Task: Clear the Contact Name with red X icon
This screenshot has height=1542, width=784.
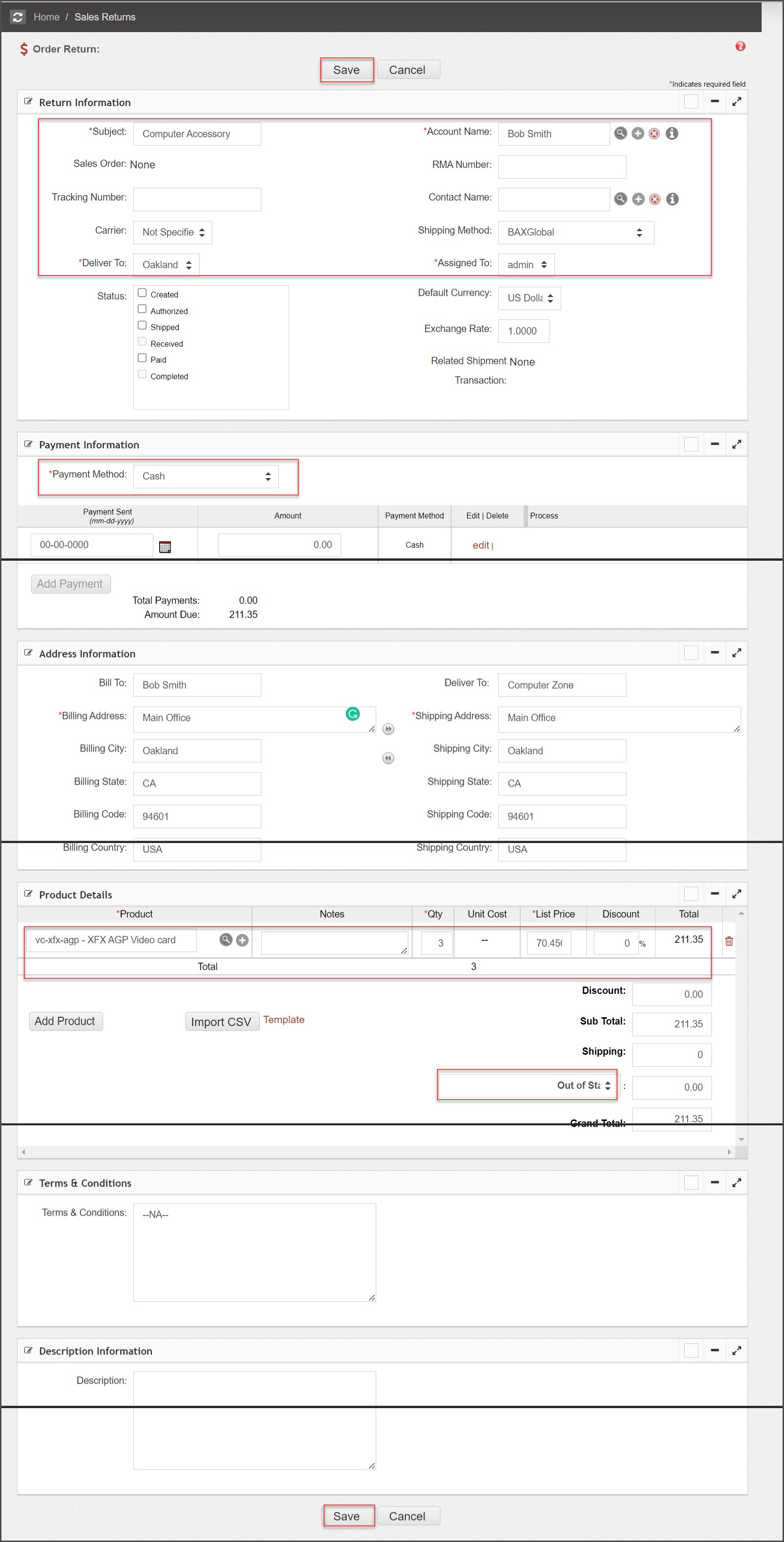Action: coord(655,200)
